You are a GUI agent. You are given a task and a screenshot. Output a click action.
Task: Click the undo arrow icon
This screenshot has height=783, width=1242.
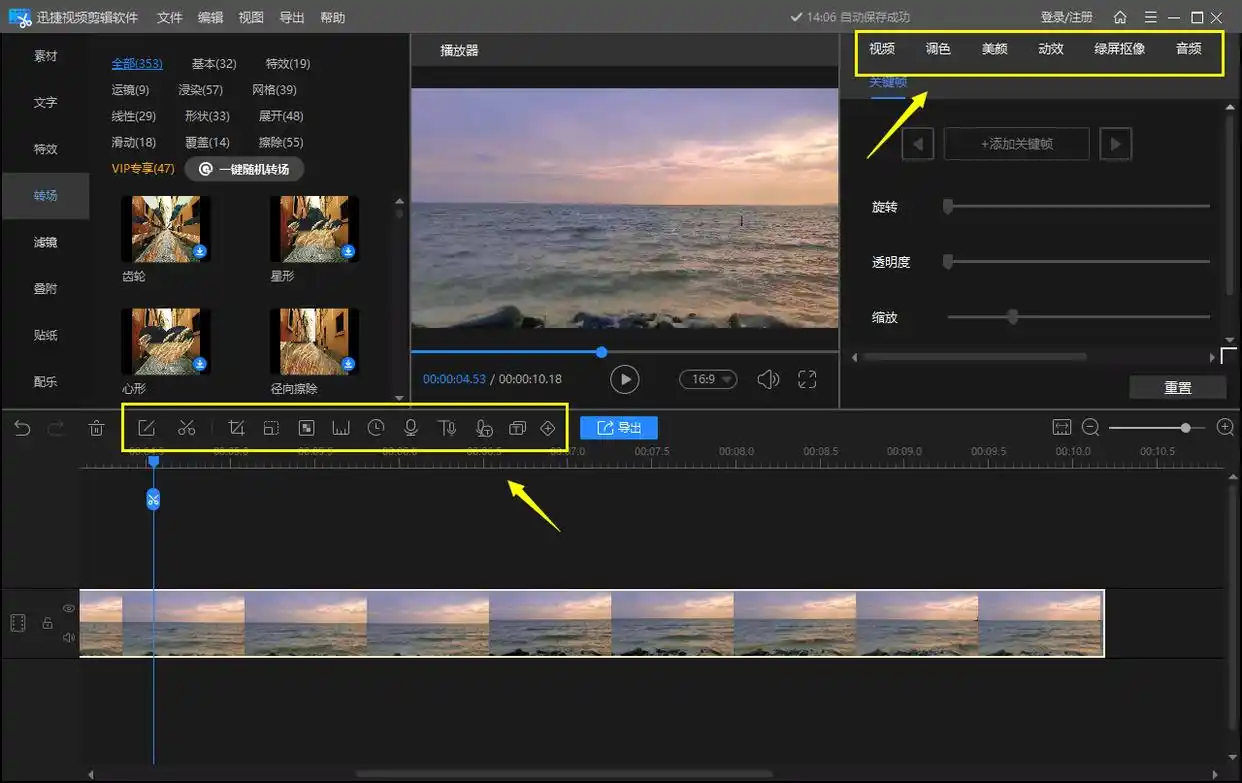(x=22, y=428)
